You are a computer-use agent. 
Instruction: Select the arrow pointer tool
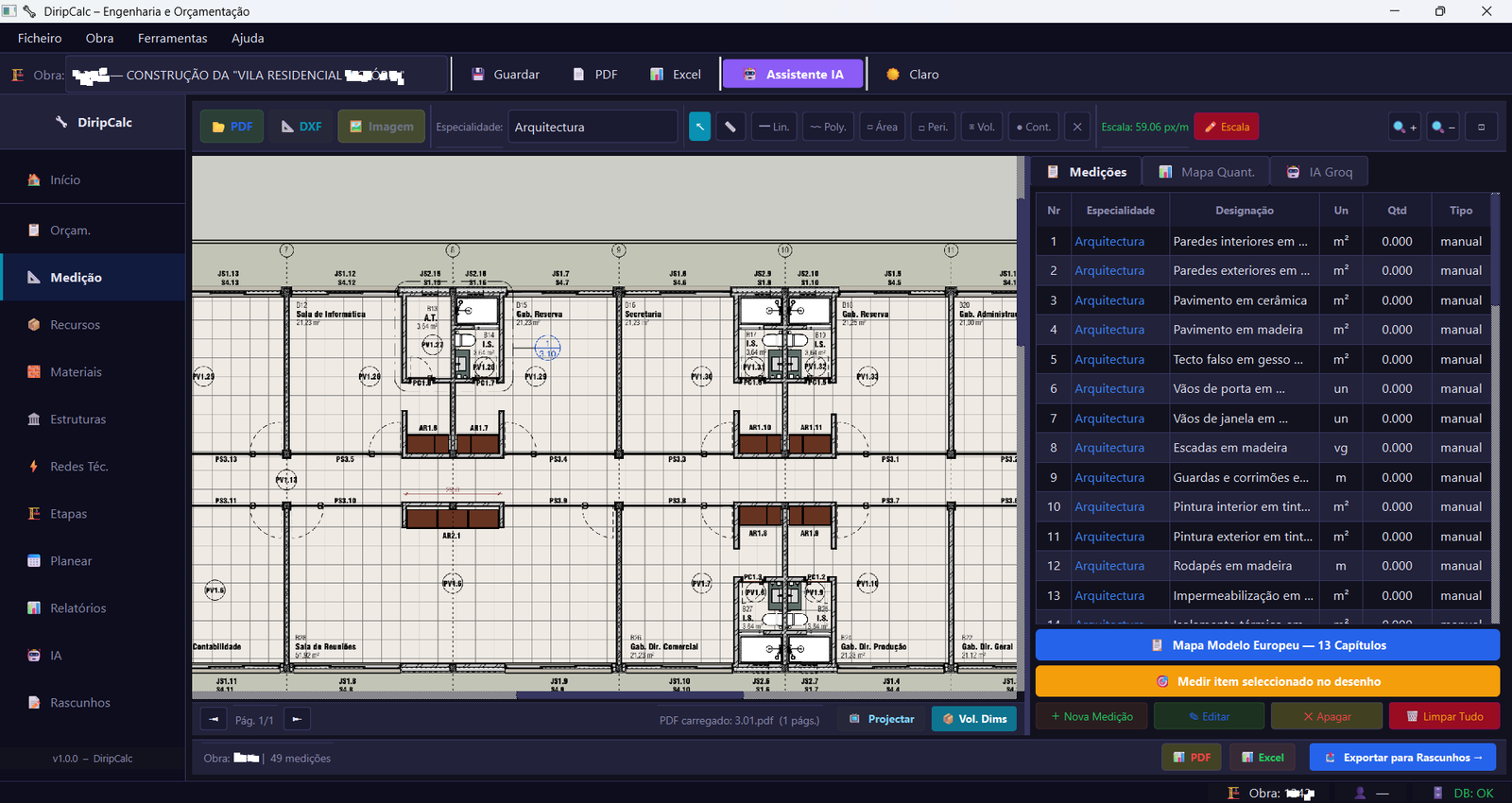point(699,127)
